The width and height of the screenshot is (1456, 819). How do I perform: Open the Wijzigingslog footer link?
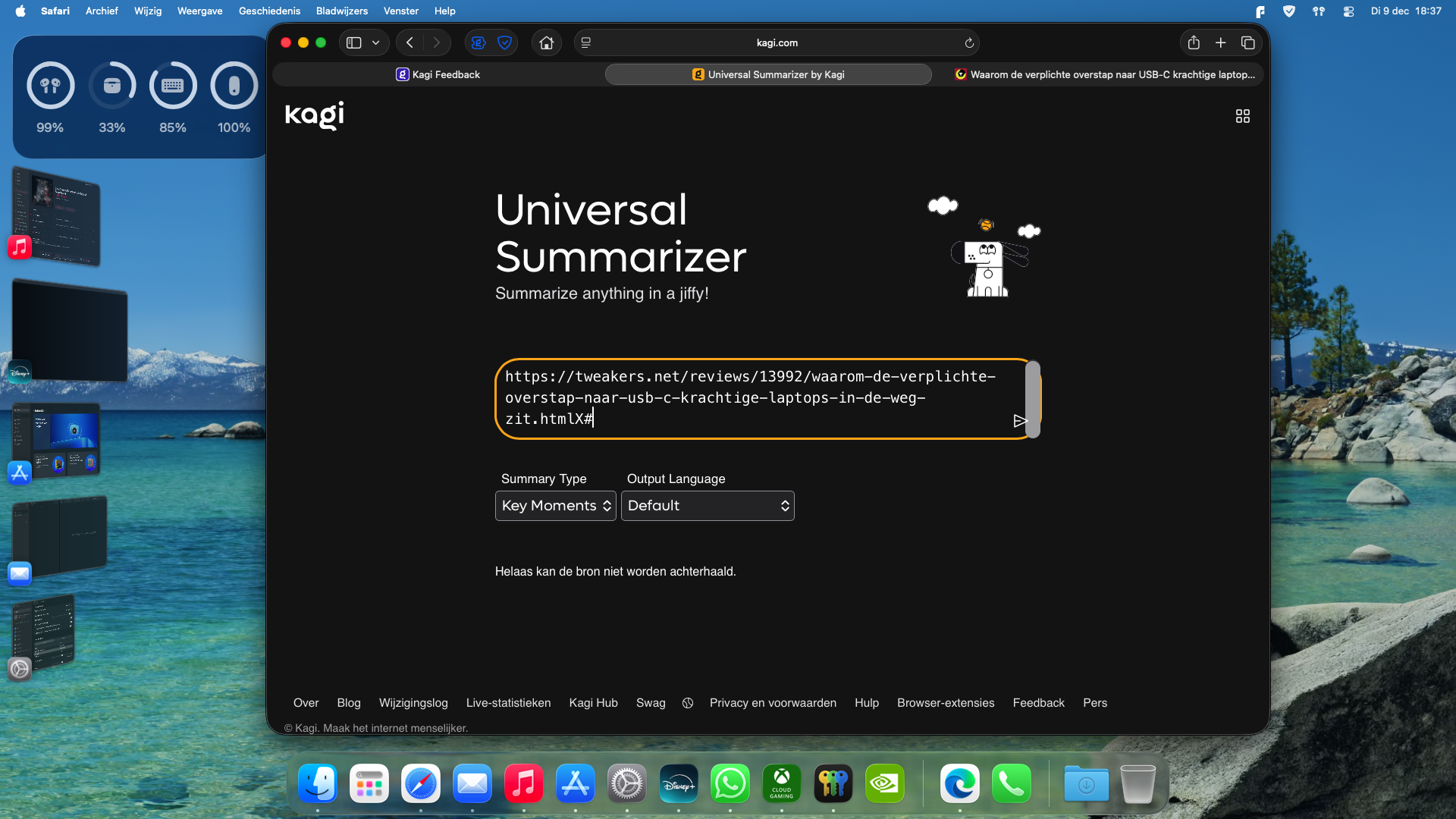pyautogui.click(x=413, y=703)
